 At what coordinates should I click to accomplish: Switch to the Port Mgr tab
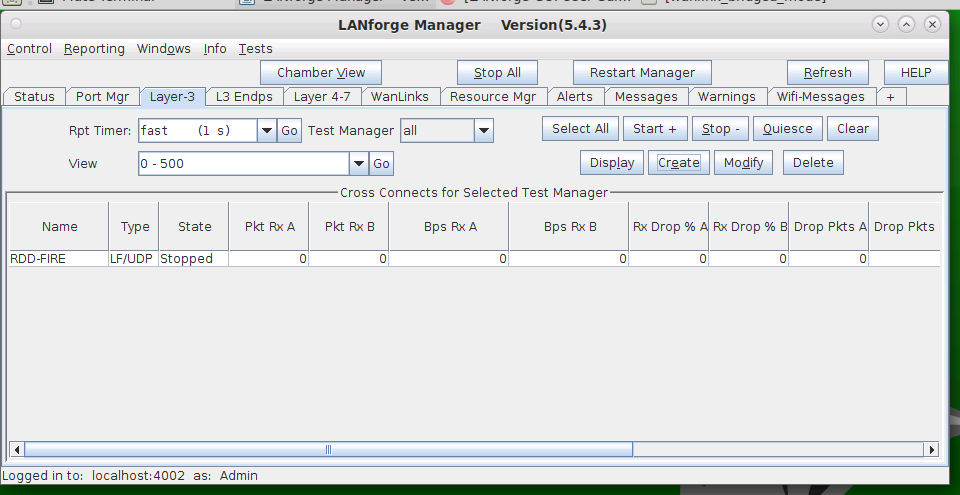[x=102, y=97]
